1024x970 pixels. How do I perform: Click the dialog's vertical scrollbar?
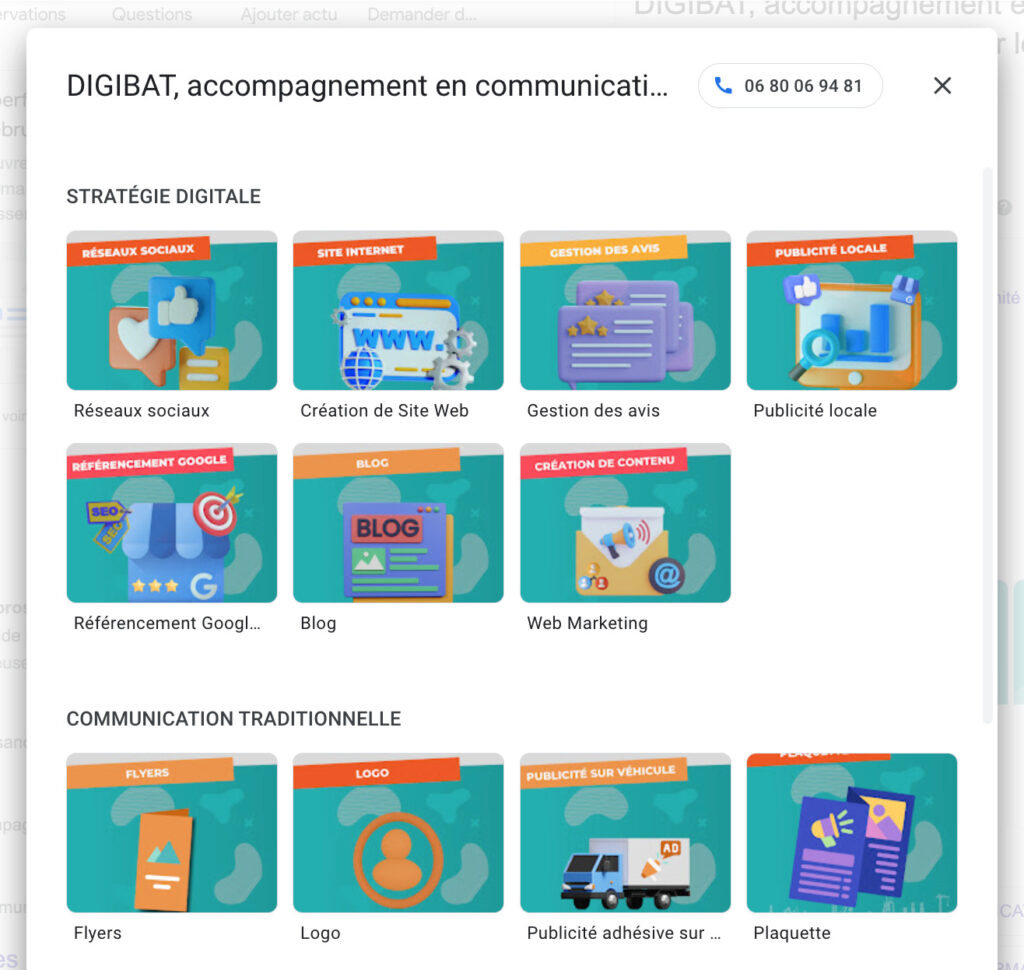pyautogui.click(x=987, y=445)
